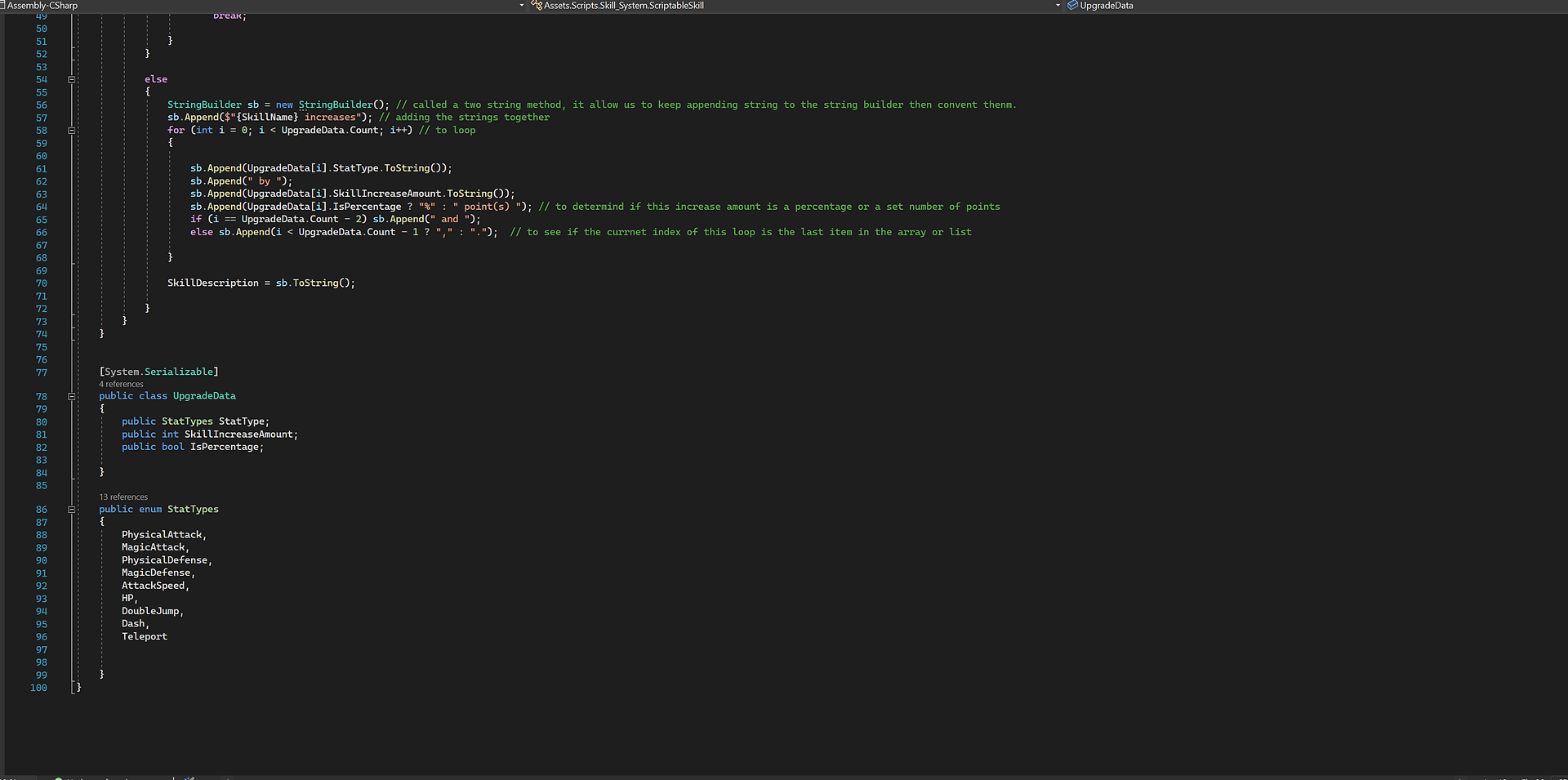Collapse the for loop at line 58
Image resolution: width=1568 pixels, height=780 pixels.
[72, 130]
